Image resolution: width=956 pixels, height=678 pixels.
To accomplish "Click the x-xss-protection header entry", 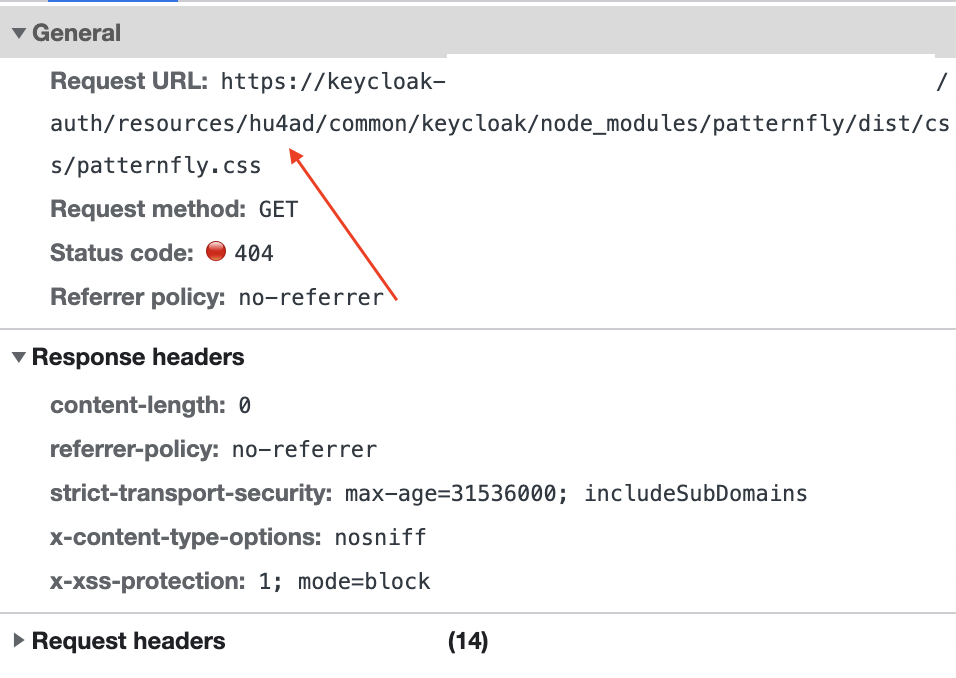I will [x=240, y=581].
